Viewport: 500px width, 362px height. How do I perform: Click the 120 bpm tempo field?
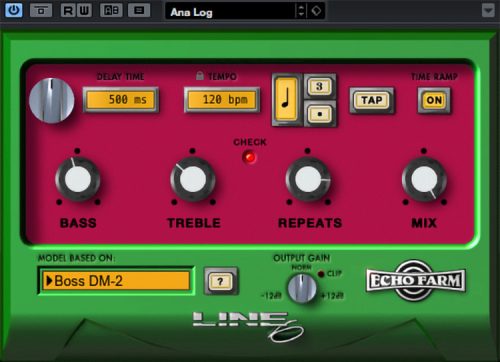[222, 100]
